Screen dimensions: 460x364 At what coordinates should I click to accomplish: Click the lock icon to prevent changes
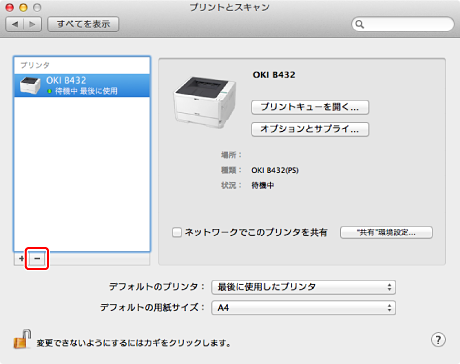pyautogui.click(x=22, y=339)
